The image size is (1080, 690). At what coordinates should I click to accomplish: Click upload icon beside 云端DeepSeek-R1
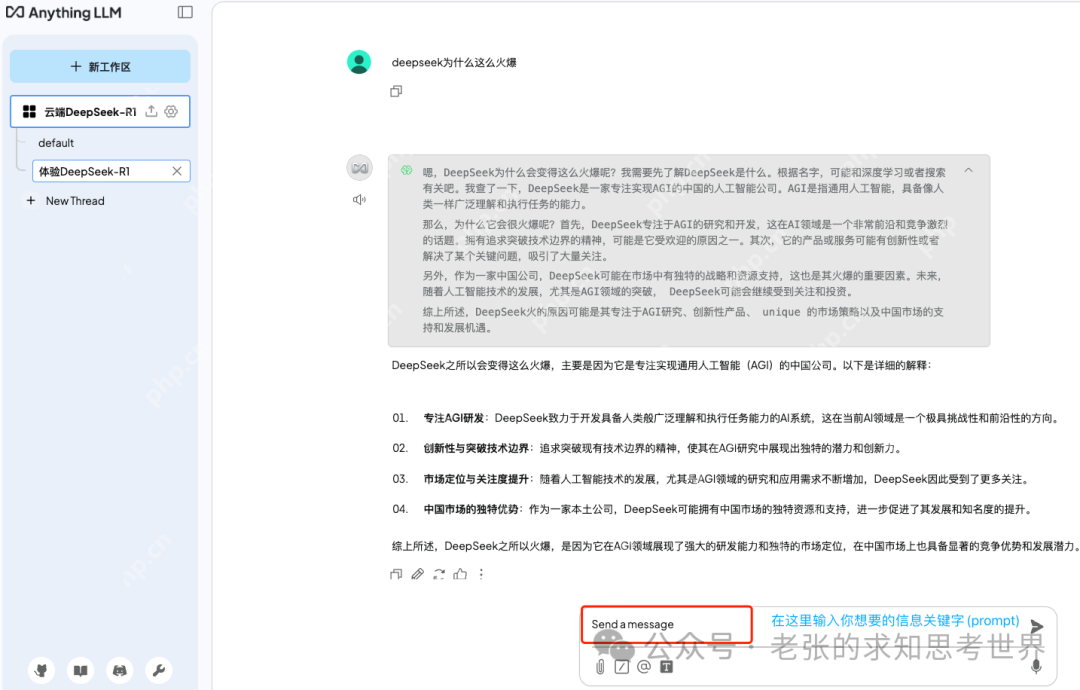coord(152,112)
